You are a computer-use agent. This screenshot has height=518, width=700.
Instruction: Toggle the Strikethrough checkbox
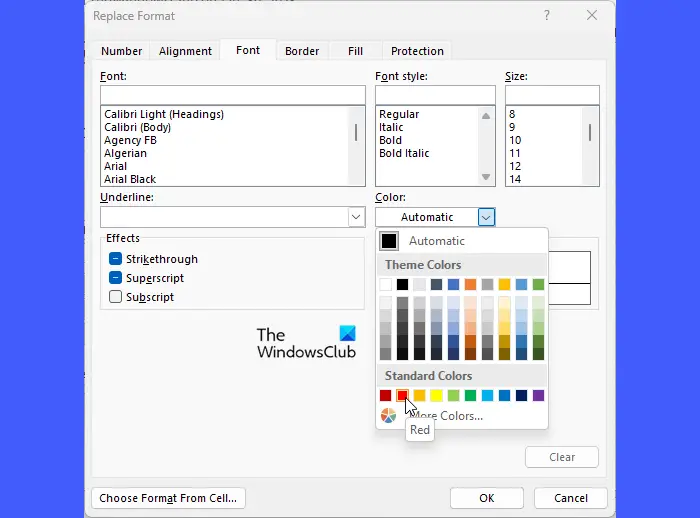tap(116, 259)
